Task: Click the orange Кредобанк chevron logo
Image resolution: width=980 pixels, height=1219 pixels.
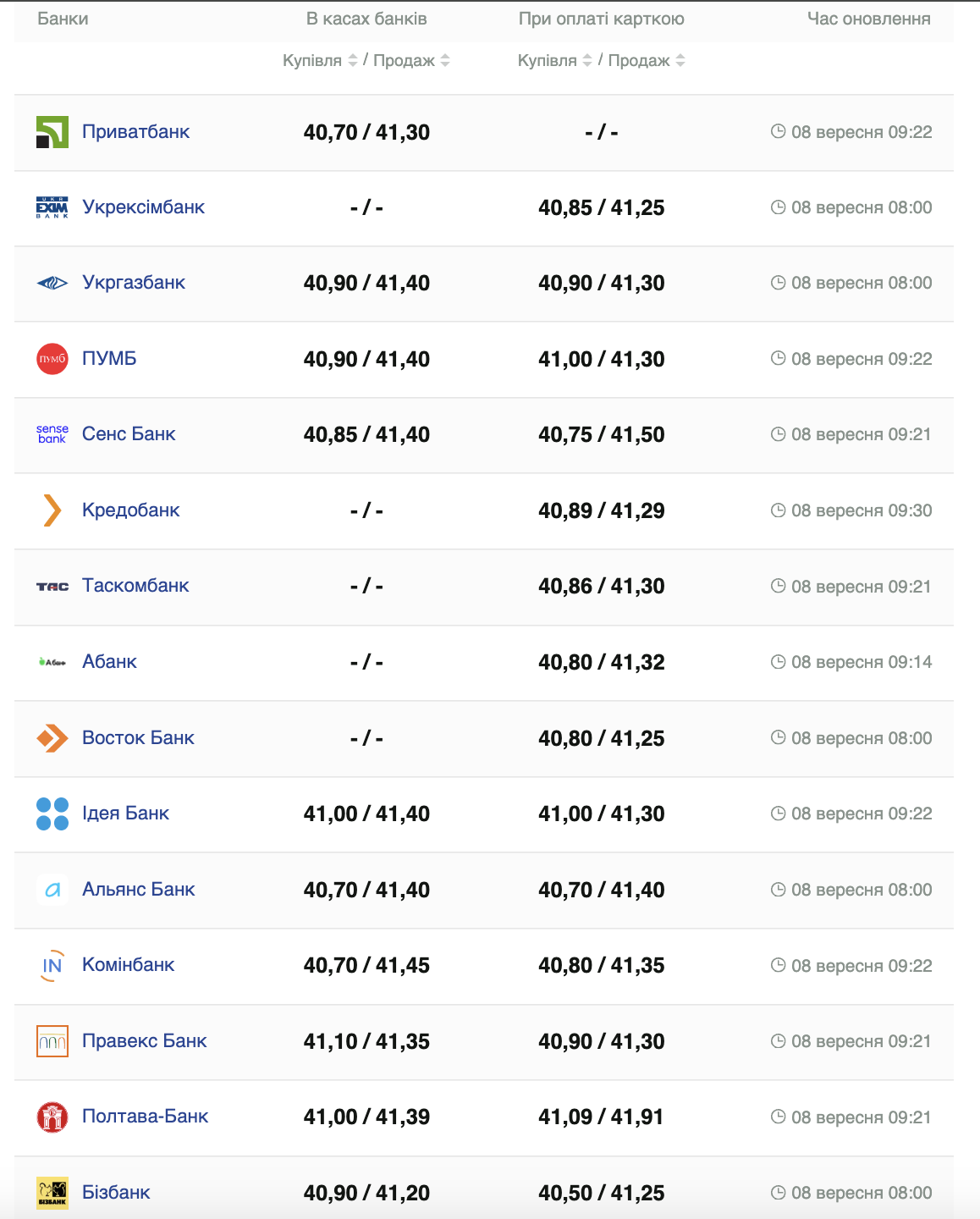Action: tap(52, 510)
